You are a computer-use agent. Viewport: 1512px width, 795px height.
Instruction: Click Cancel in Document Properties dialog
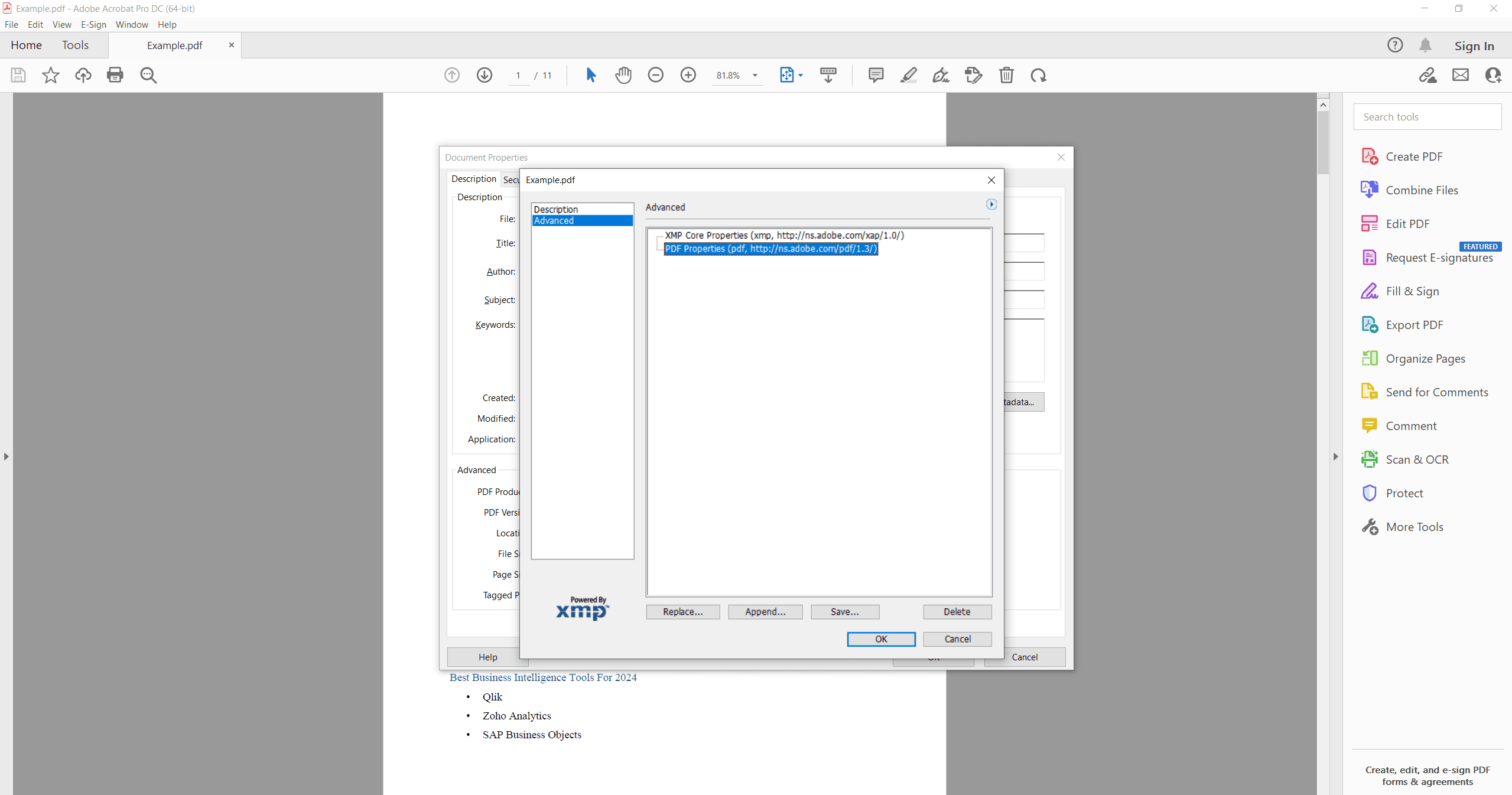click(x=1025, y=657)
